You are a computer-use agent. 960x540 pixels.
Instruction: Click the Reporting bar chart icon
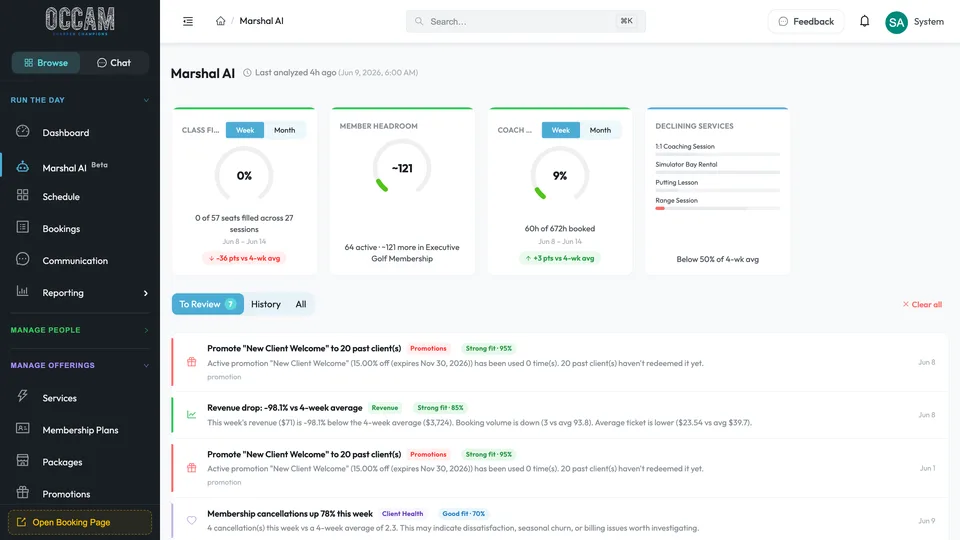coord(23,291)
